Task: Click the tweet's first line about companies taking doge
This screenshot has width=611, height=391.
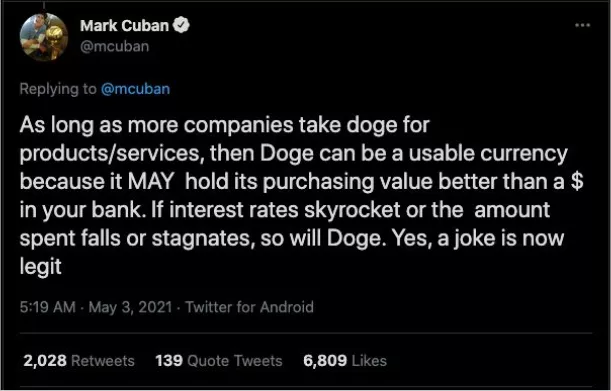Action: click(x=224, y=126)
